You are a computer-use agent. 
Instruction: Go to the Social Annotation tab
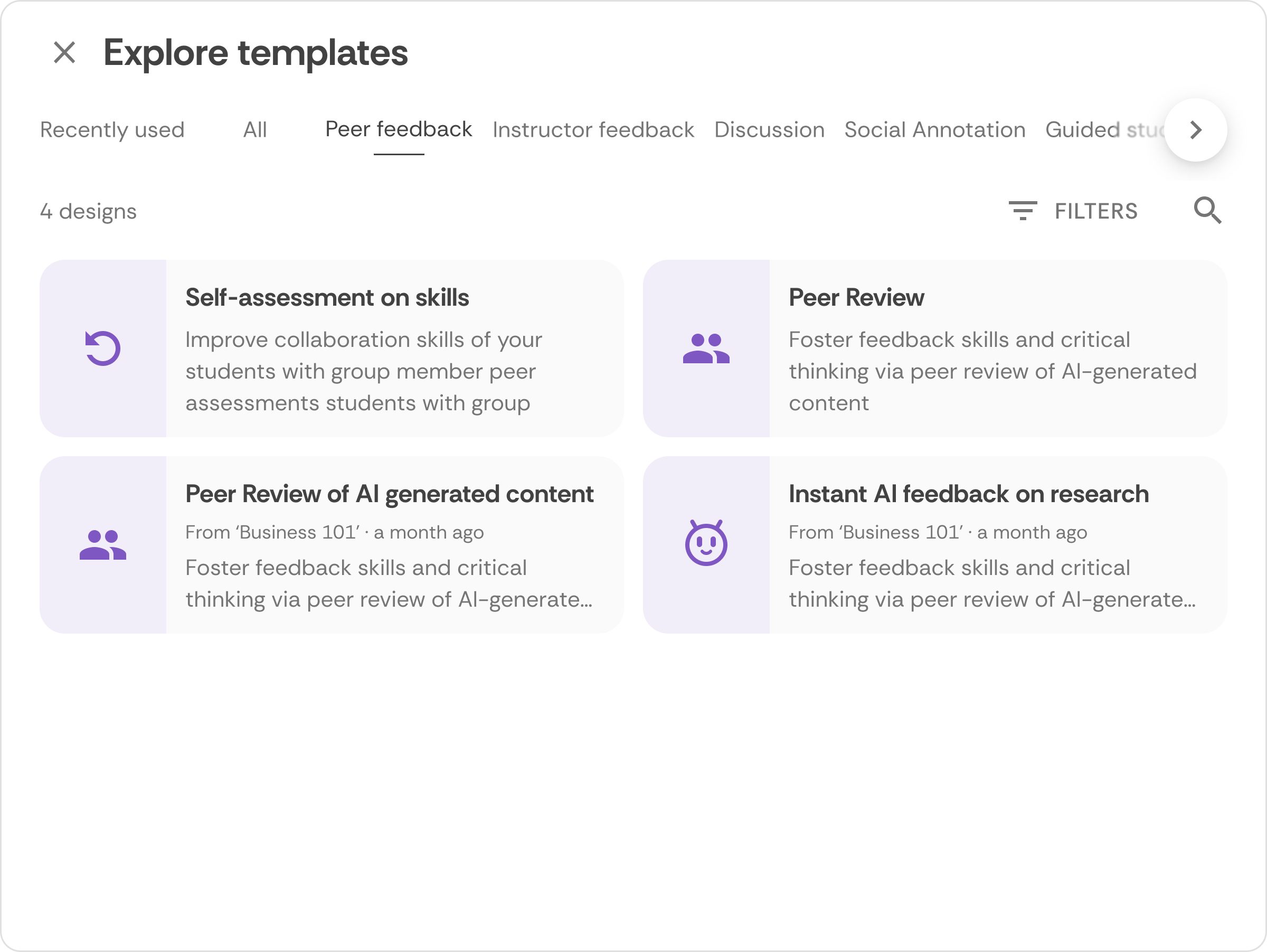click(x=935, y=130)
